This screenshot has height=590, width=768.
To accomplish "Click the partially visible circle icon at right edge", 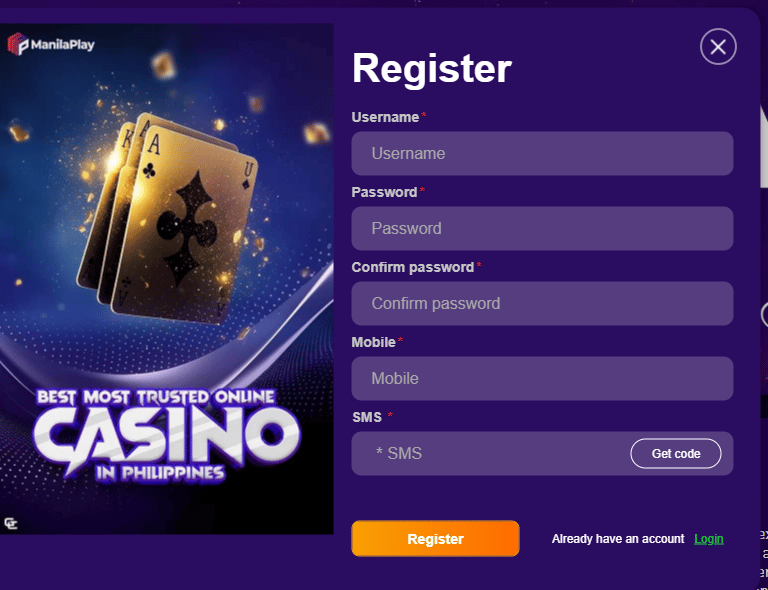I will point(764,315).
